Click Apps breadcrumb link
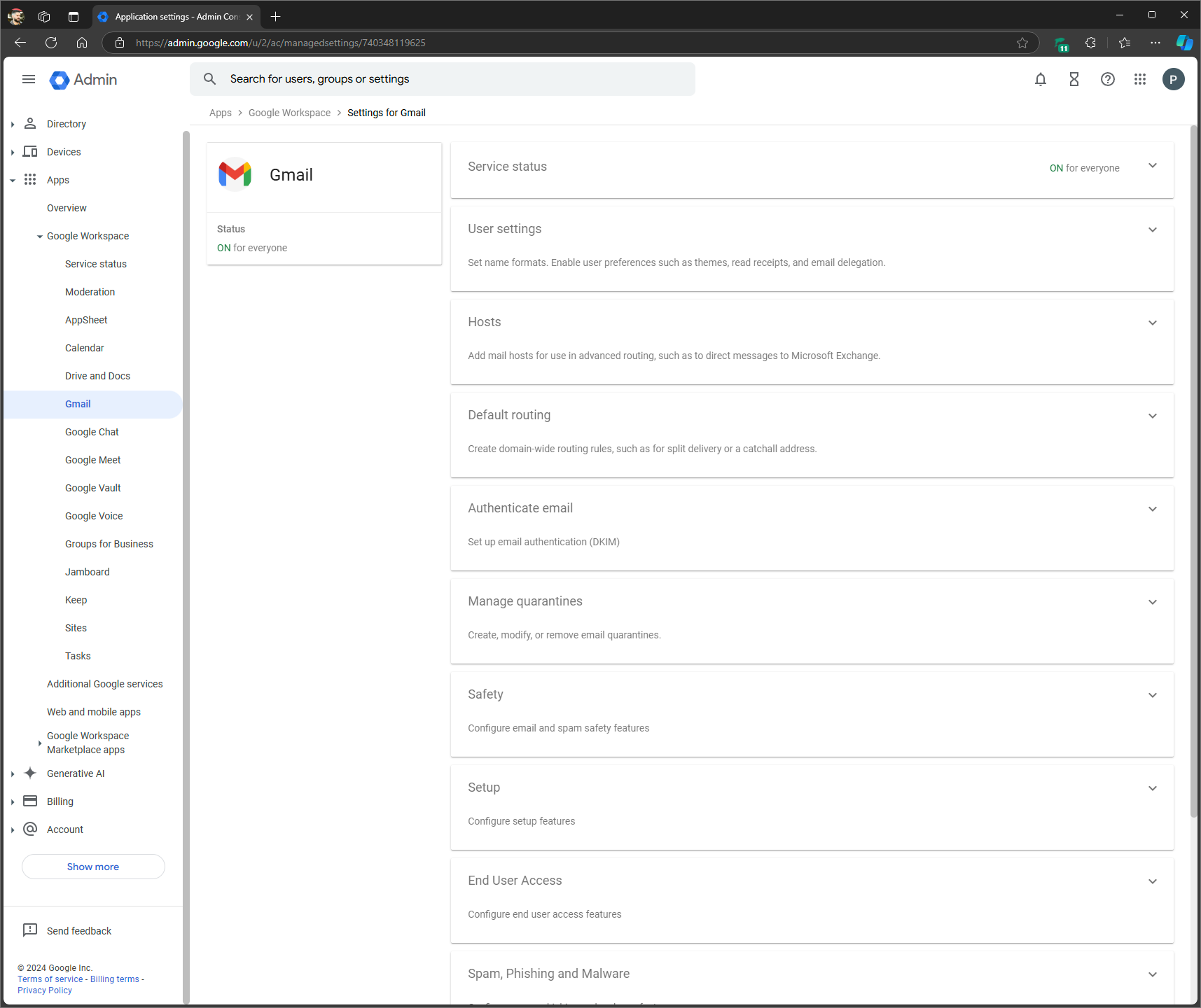Image resolution: width=1201 pixels, height=1008 pixels. (x=221, y=113)
